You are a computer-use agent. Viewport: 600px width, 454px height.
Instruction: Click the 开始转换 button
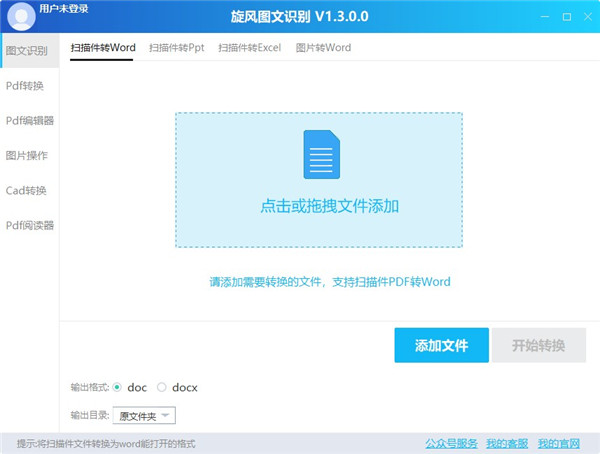[539, 345]
